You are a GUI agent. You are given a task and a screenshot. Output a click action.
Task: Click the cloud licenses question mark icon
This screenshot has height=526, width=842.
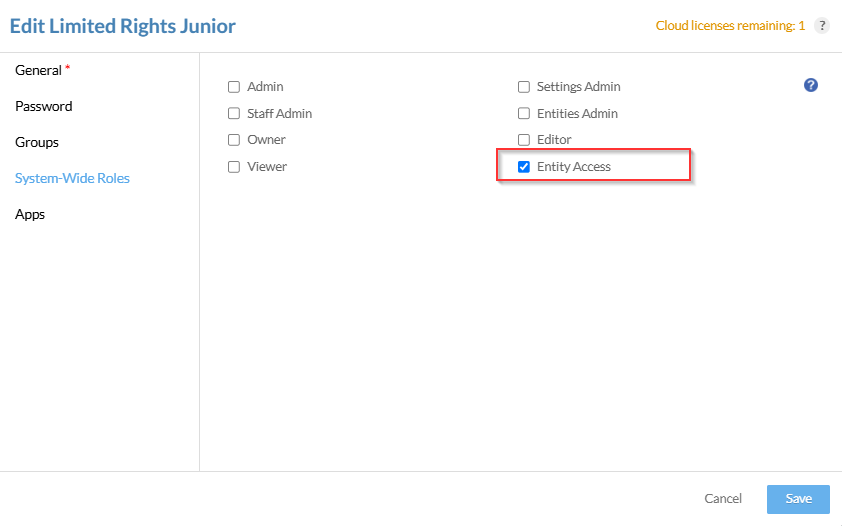822,26
